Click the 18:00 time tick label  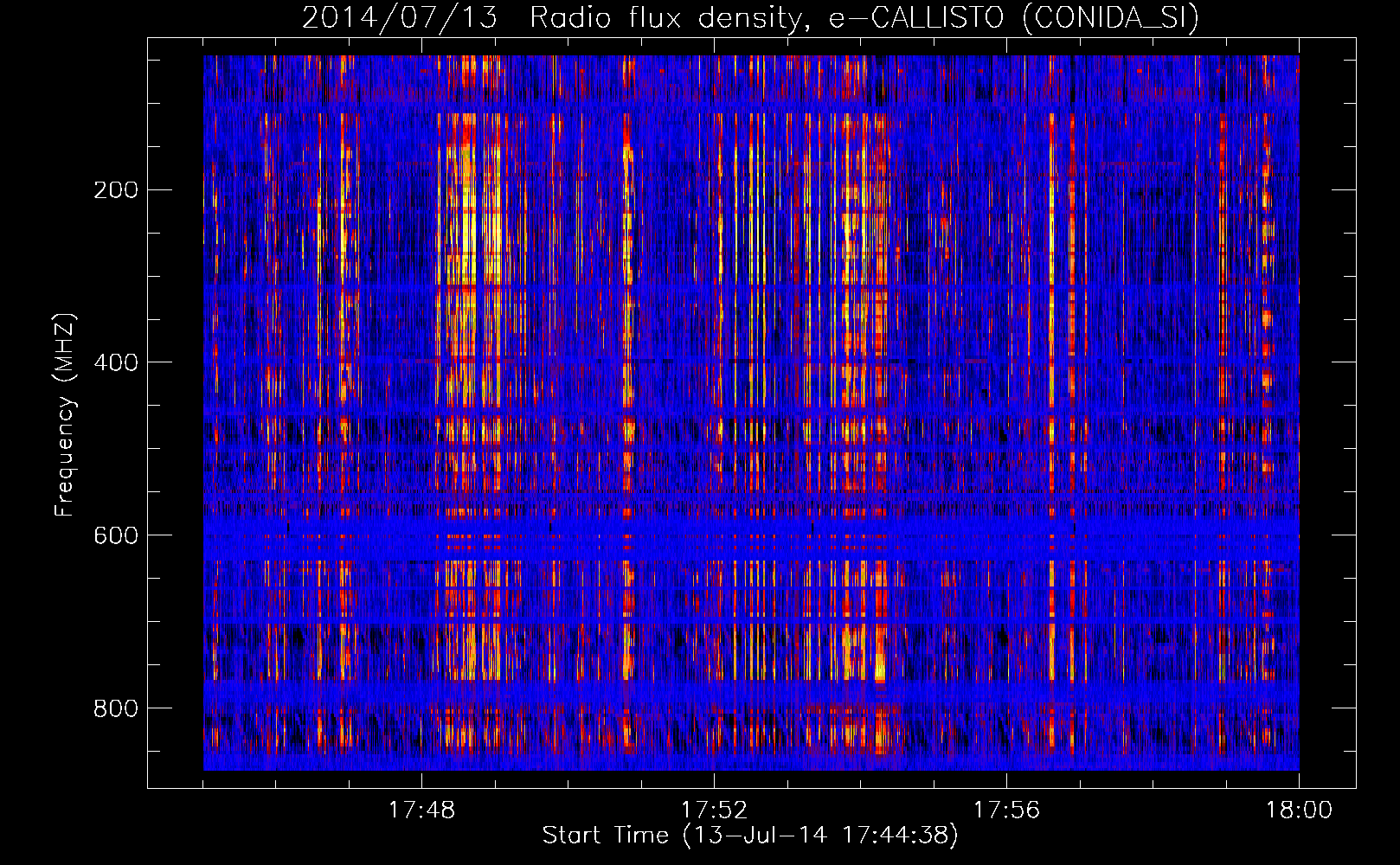(1299, 811)
